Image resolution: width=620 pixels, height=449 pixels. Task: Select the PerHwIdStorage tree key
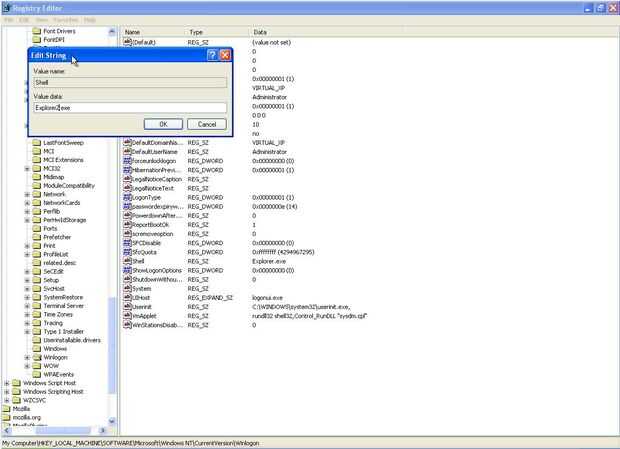pos(64,220)
